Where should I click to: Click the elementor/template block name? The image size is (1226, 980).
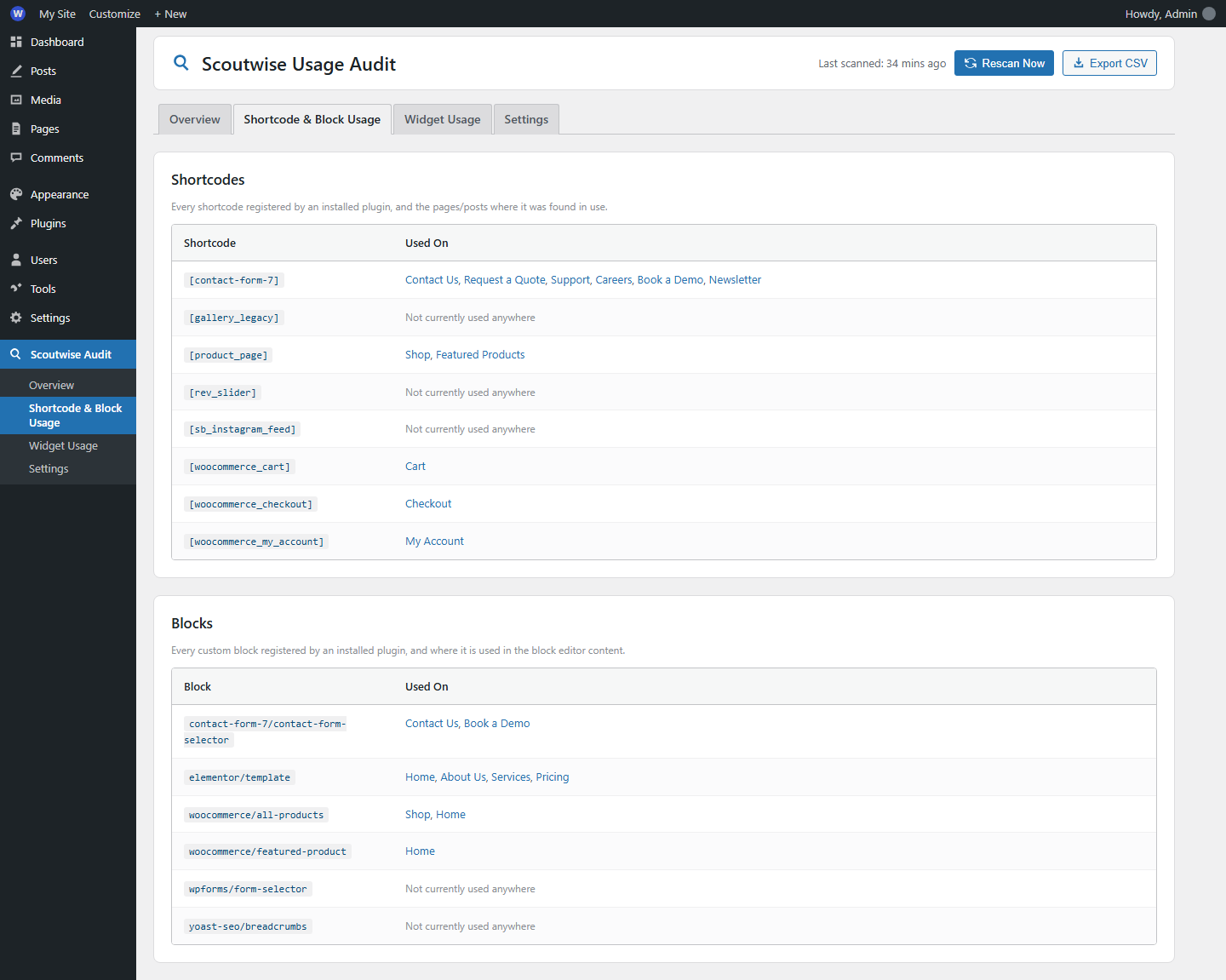pyautogui.click(x=239, y=777)
